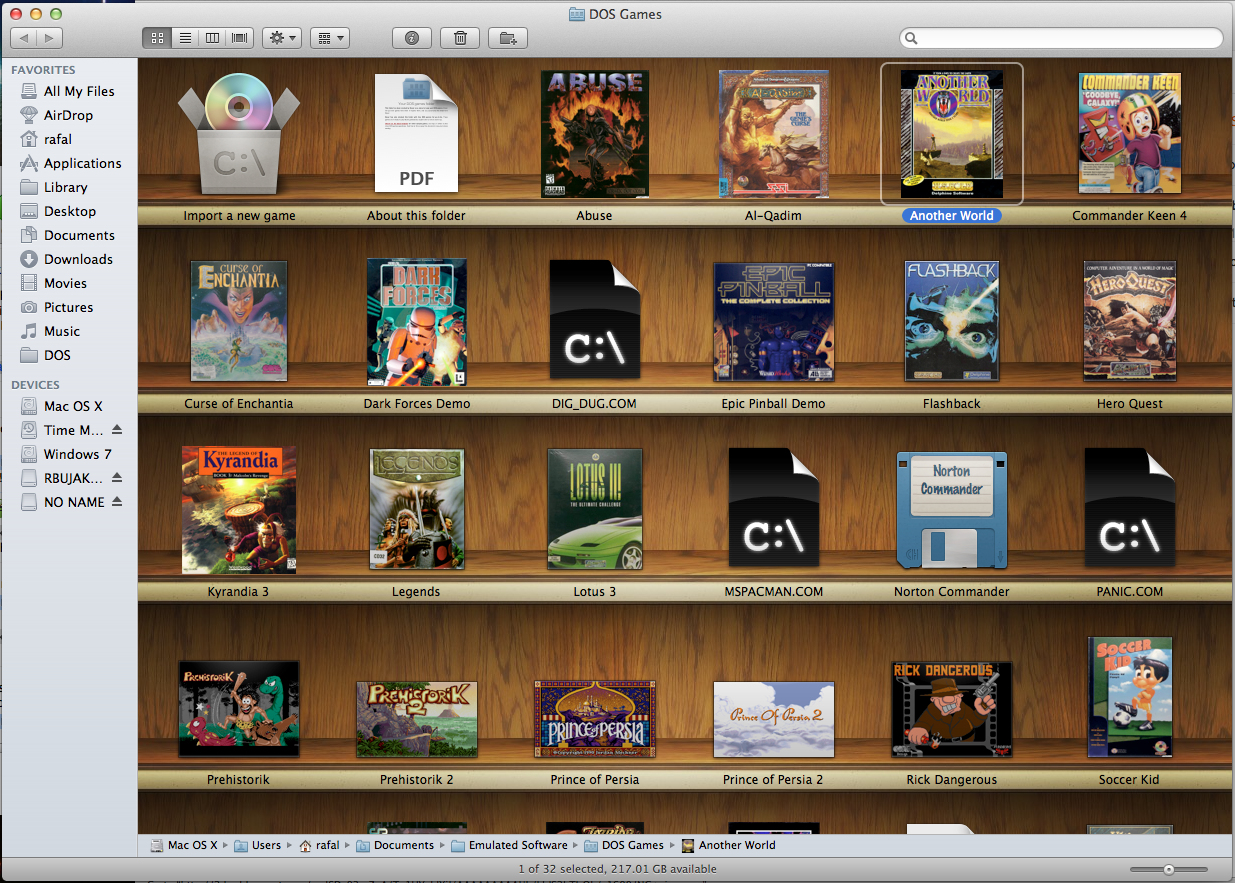Image resolution: width=1235 pixels, height=883 pixels.
Task: Click in the Finder search field
Action: click(x=1061, y=38)
